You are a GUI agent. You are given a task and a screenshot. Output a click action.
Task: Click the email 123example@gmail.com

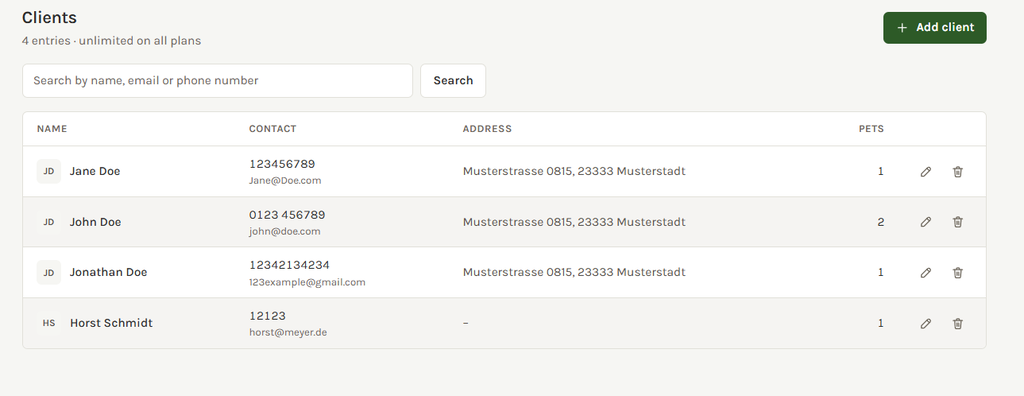(x=307, y=282)
